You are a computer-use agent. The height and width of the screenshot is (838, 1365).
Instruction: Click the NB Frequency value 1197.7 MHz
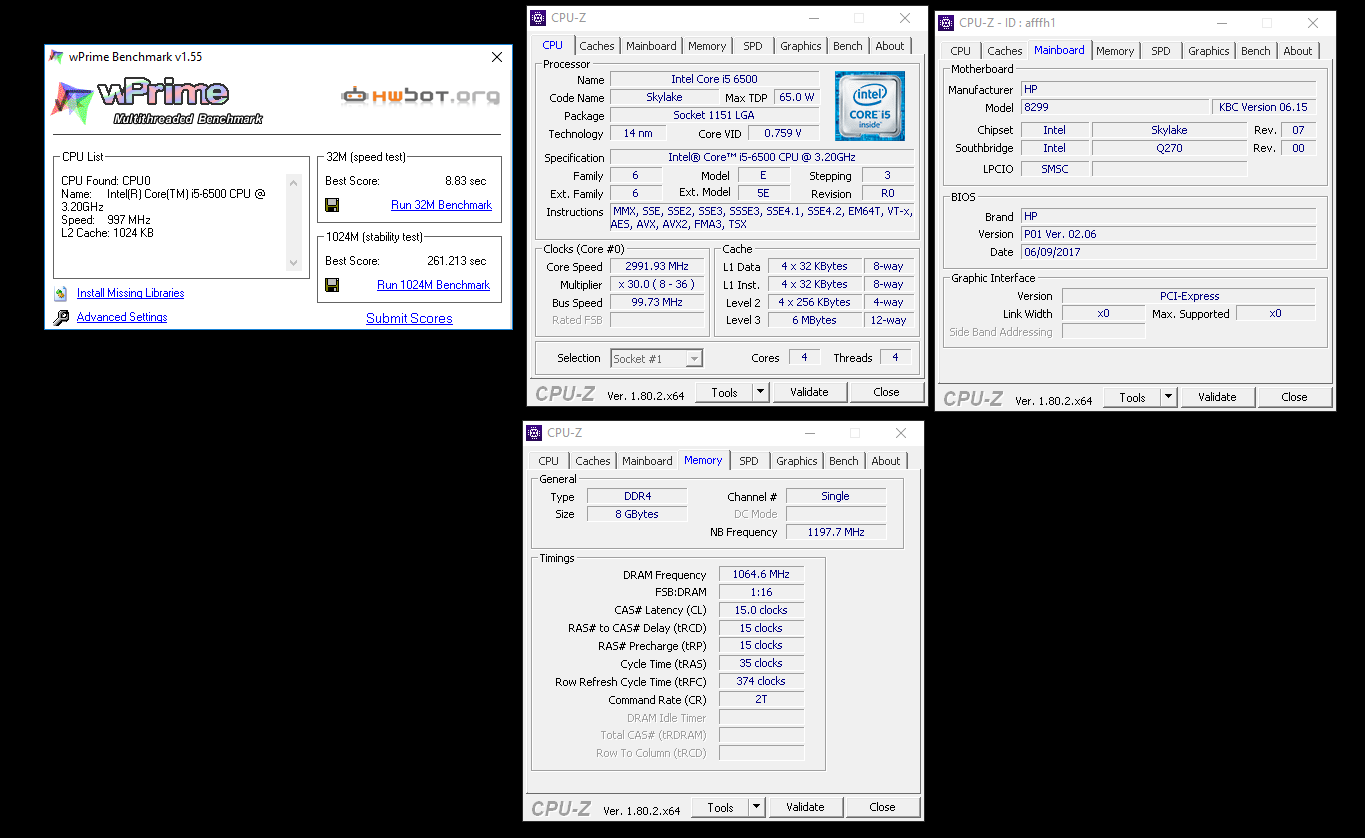(x=836, y=532)
